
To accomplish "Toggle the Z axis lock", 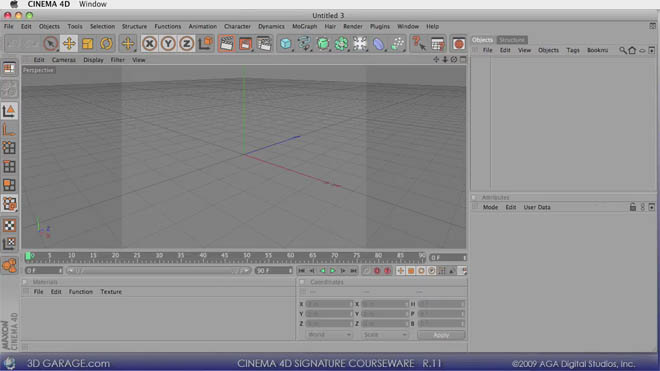I will pos(186,43).
